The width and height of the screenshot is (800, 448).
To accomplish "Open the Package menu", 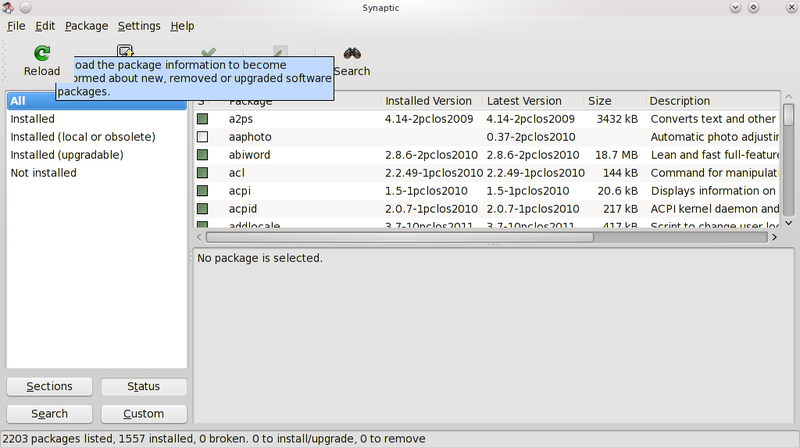I will coord(86,26).
